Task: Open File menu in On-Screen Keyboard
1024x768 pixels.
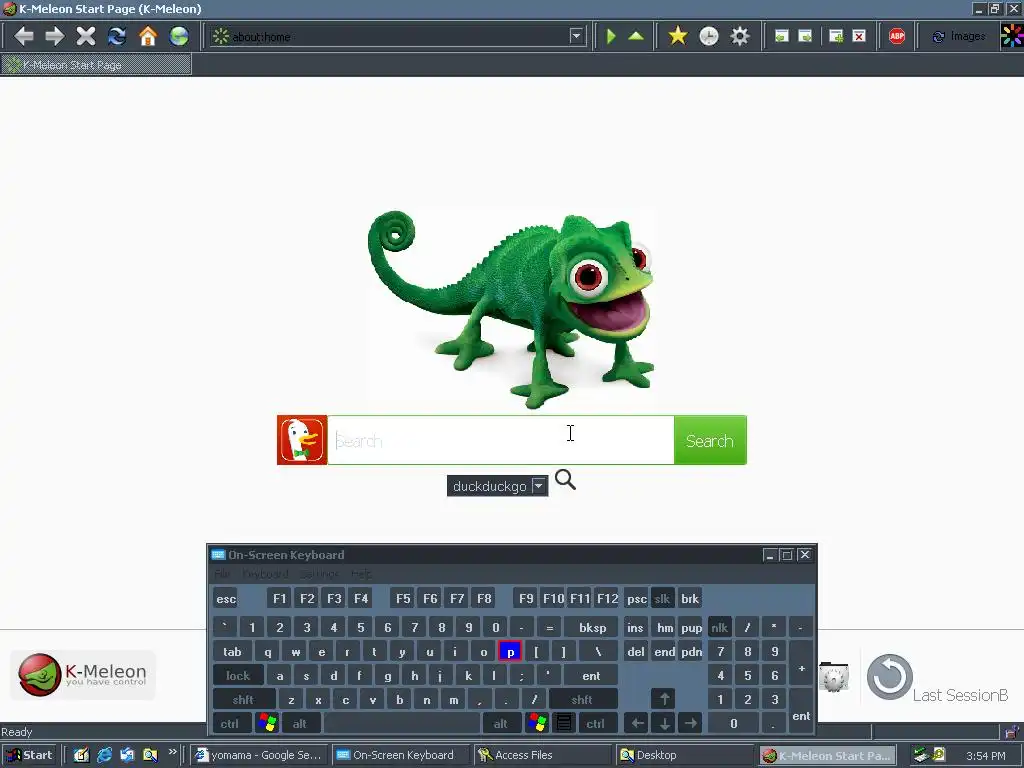Action: click(x=222, y=574)
